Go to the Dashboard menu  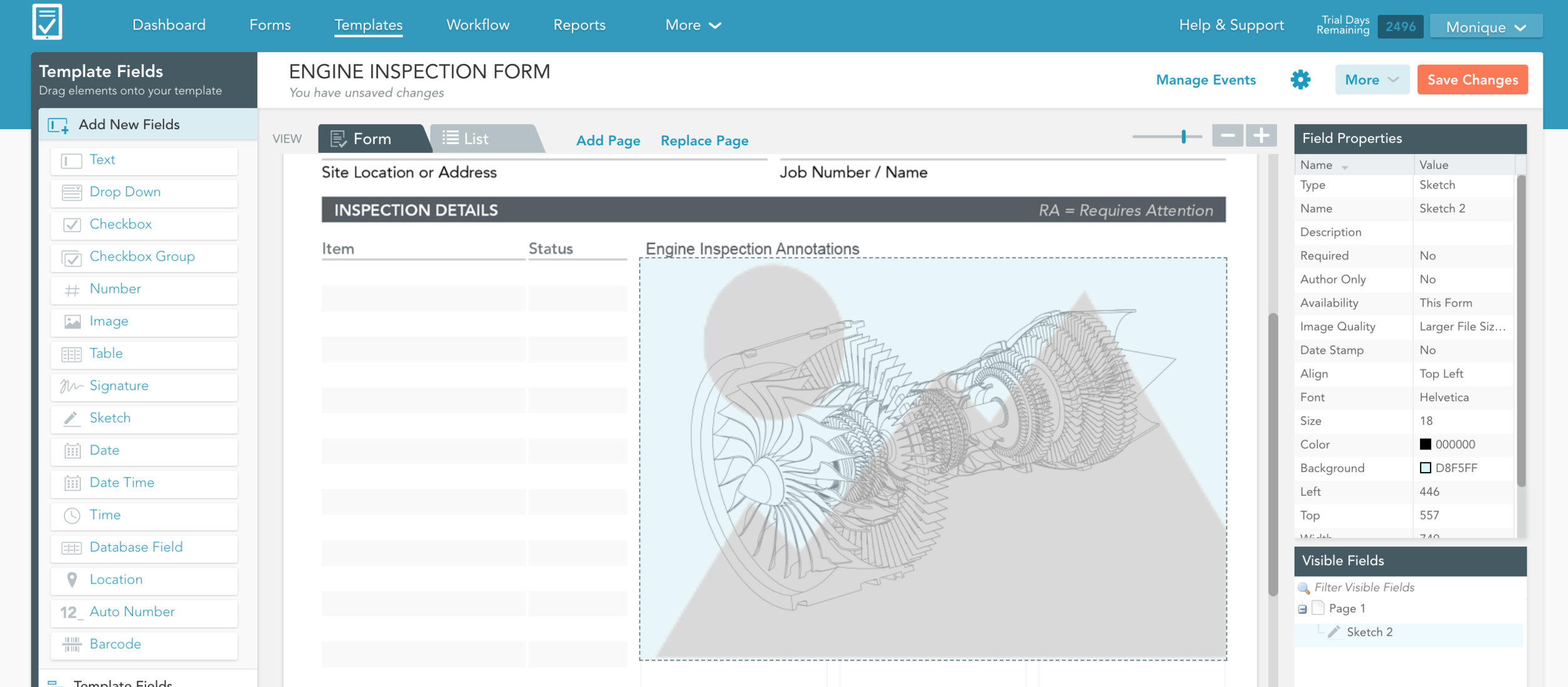coord(169,25)
